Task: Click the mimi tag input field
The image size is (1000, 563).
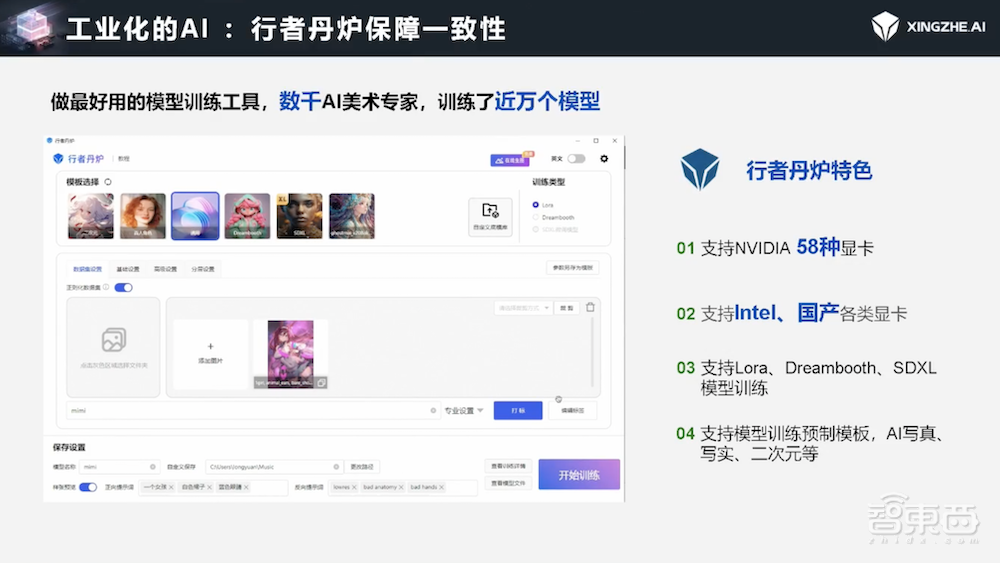Action: pyautogui.click(x=253, y=411)
